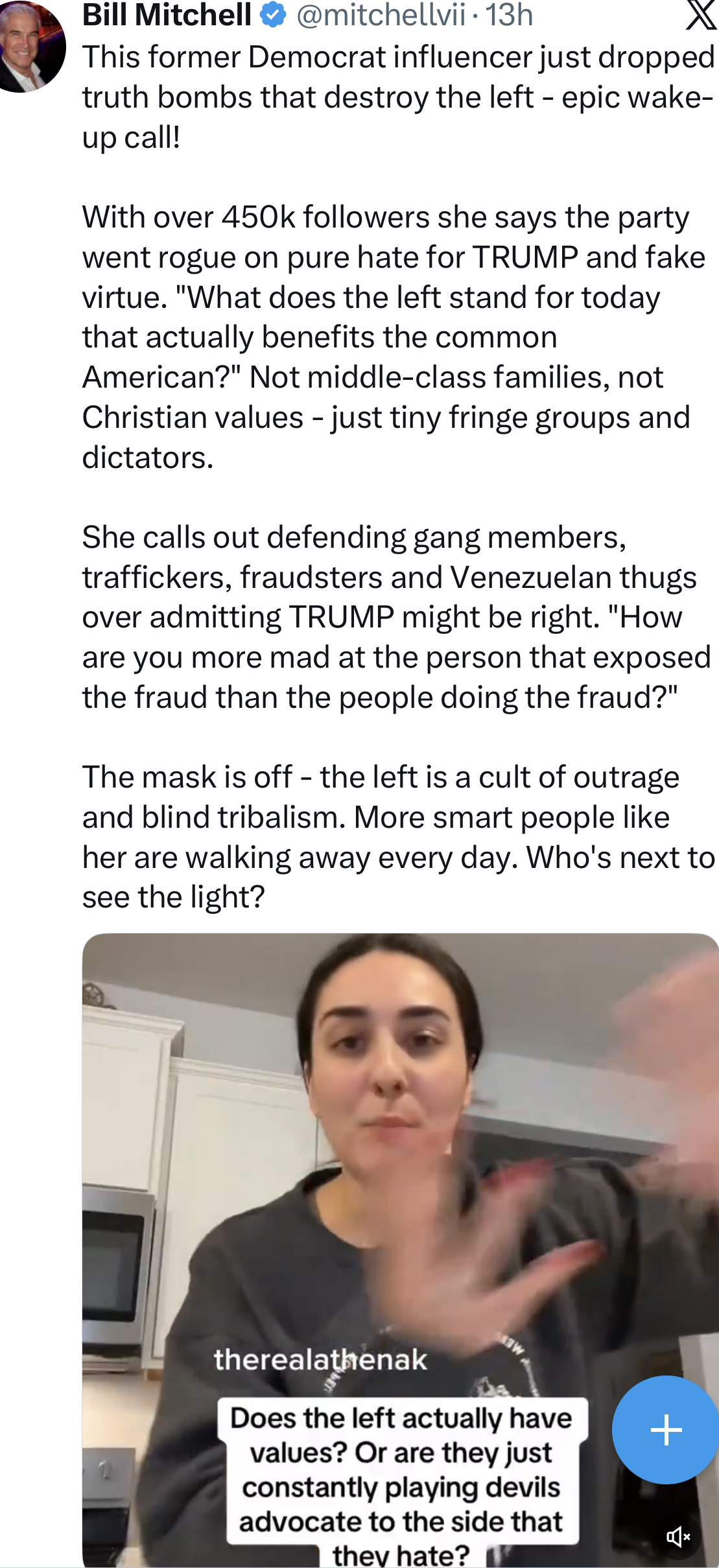Click the 'see the light?' closing text

click(x=174, y=897)
